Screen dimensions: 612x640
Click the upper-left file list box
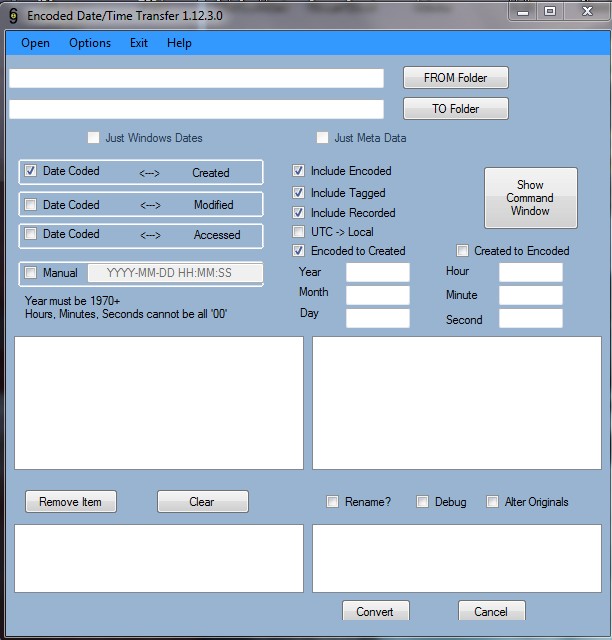tap(159, 403)
